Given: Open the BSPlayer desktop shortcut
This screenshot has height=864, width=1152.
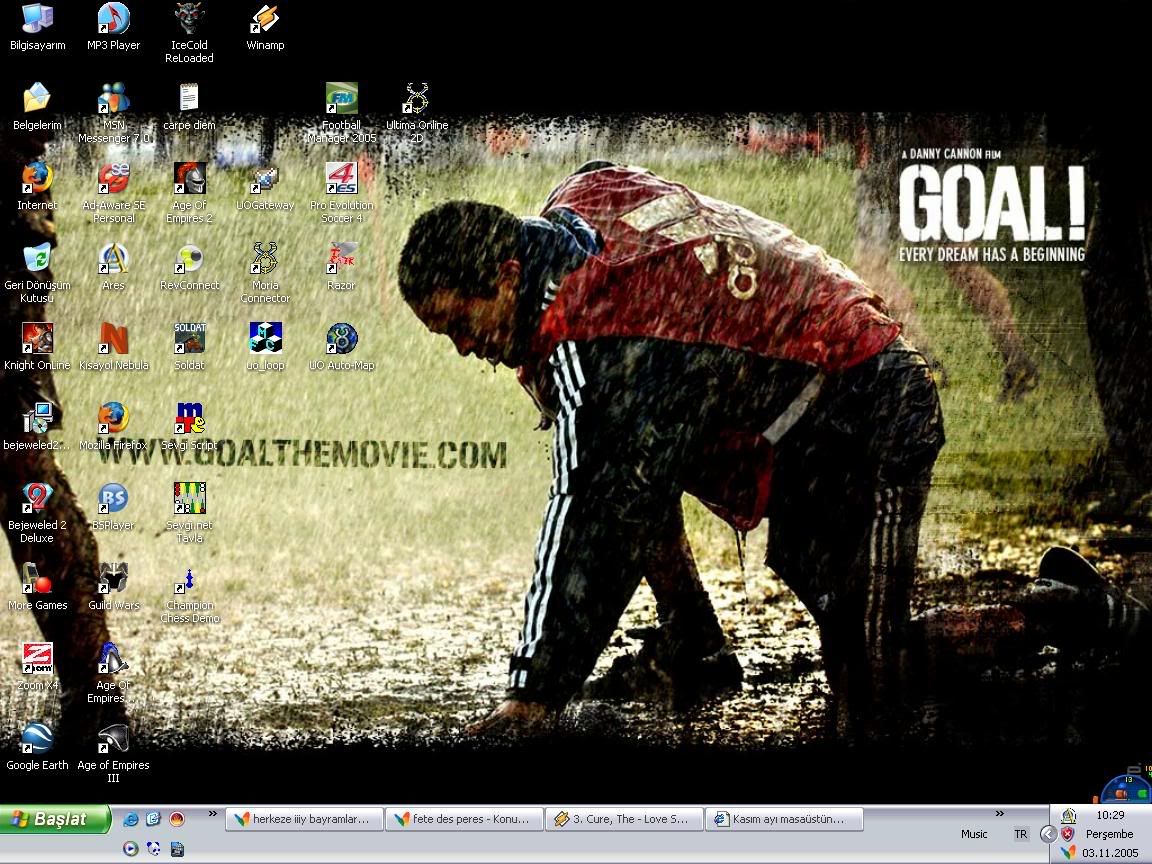Looking at the screenshot, I should (x=113, y=508).
